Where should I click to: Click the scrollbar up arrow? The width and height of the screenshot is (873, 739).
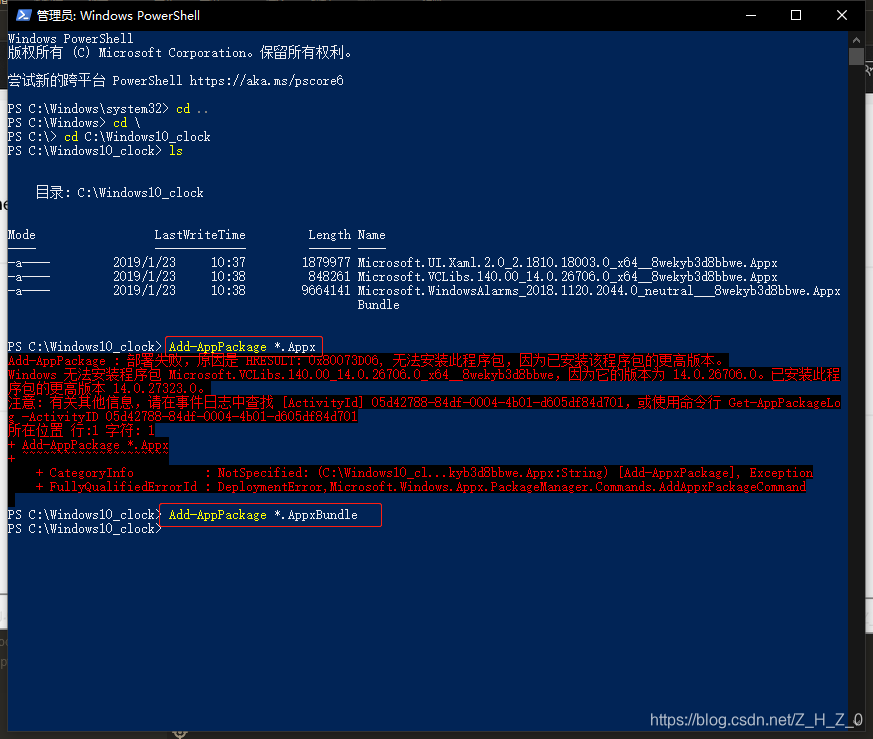point(856,40)
